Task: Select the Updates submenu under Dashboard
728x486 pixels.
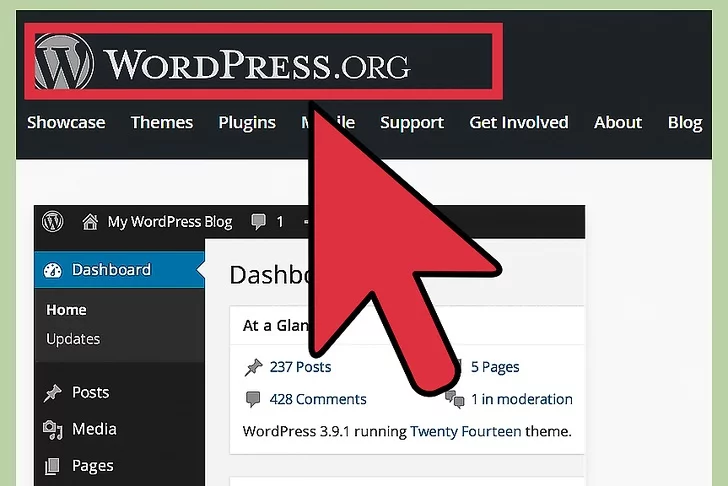Action: [73, 339]
